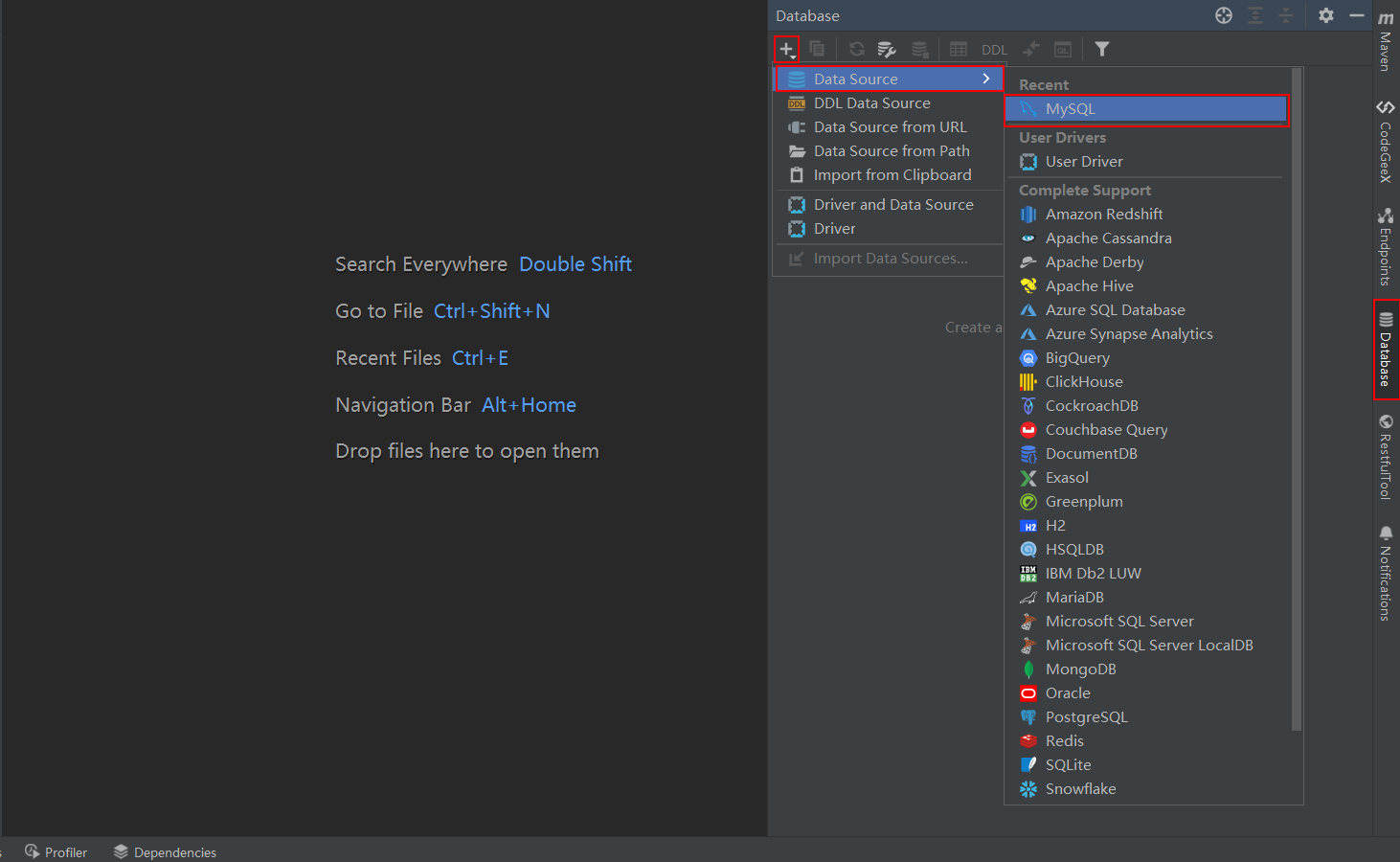Image resolution: width=1400 pixels, height=862 pixels.
Task: Select CockroachDB data source
Action: click(1146, 406)
